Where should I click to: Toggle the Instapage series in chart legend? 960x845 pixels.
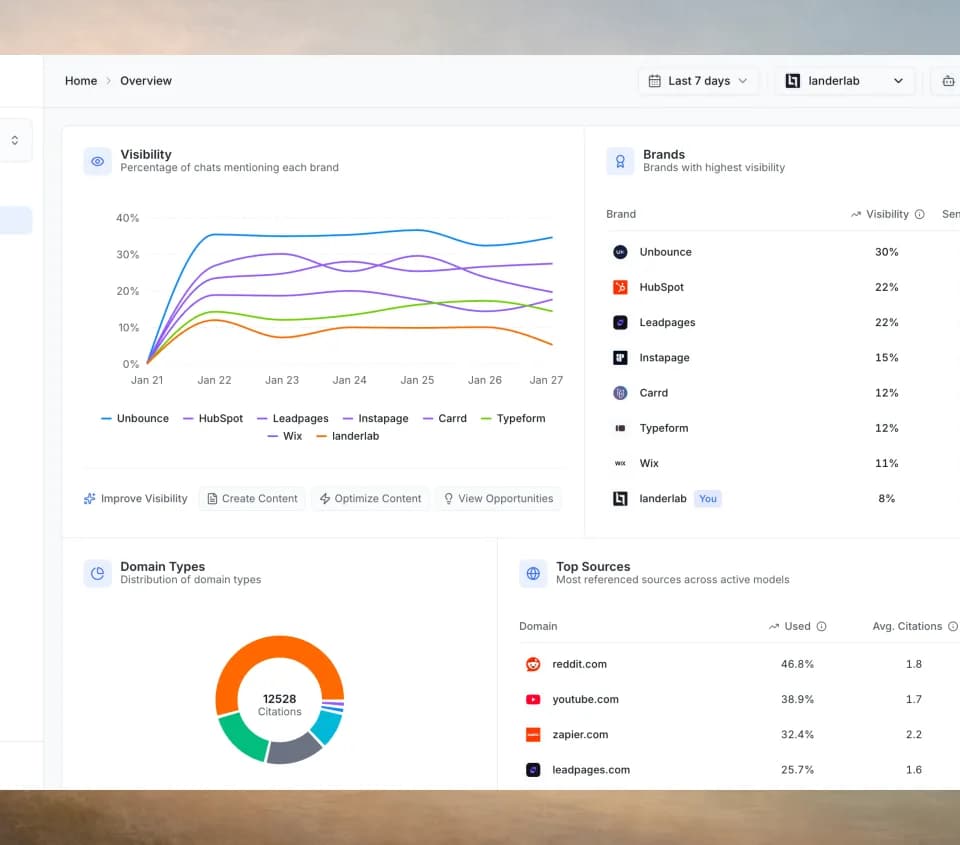coord(375,418)
